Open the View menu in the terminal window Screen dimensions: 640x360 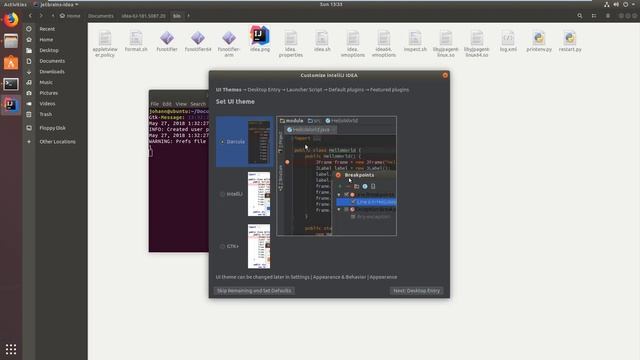(x=181, y=104)
